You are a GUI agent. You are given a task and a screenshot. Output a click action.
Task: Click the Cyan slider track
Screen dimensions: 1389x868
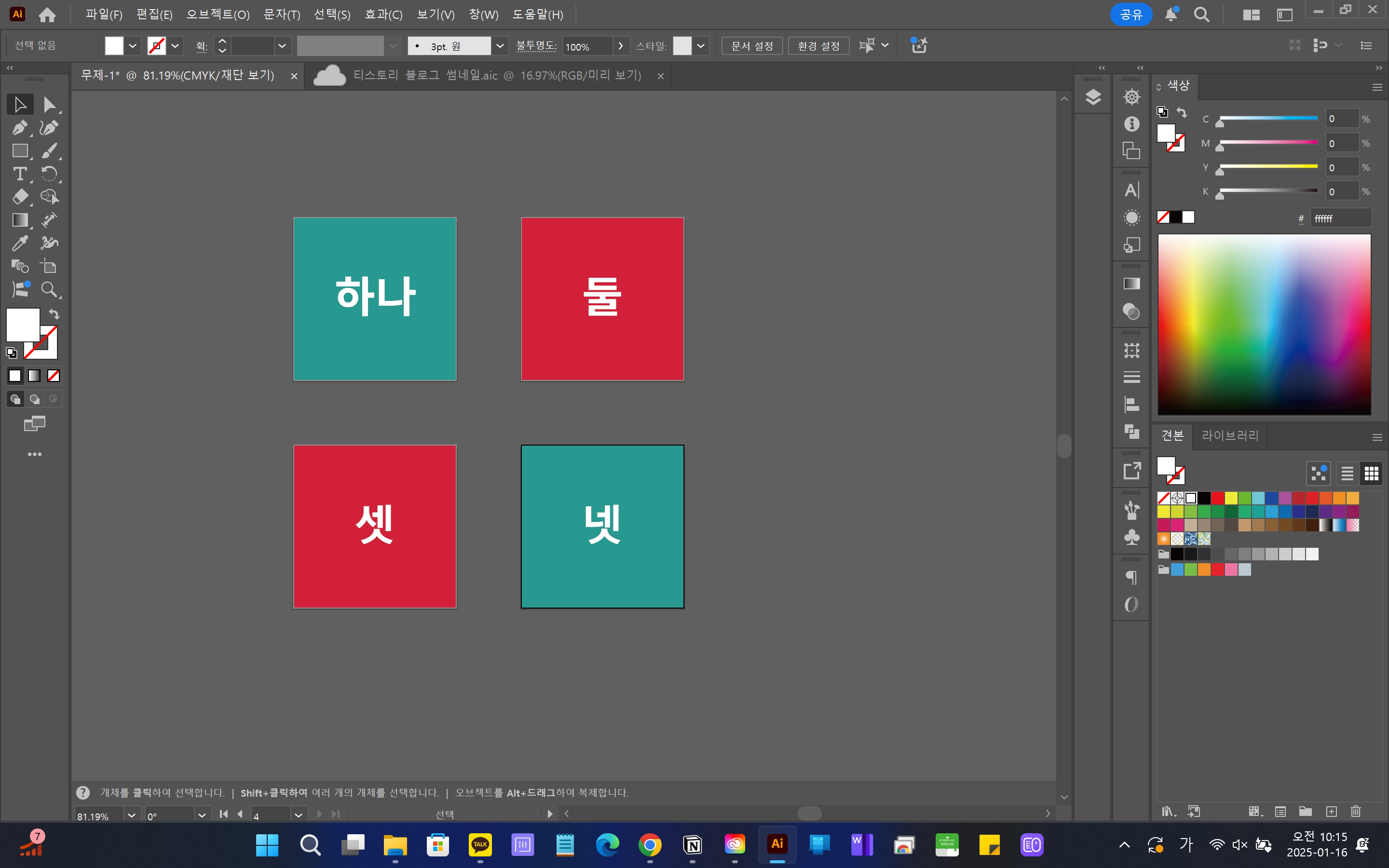[1268, 118]
